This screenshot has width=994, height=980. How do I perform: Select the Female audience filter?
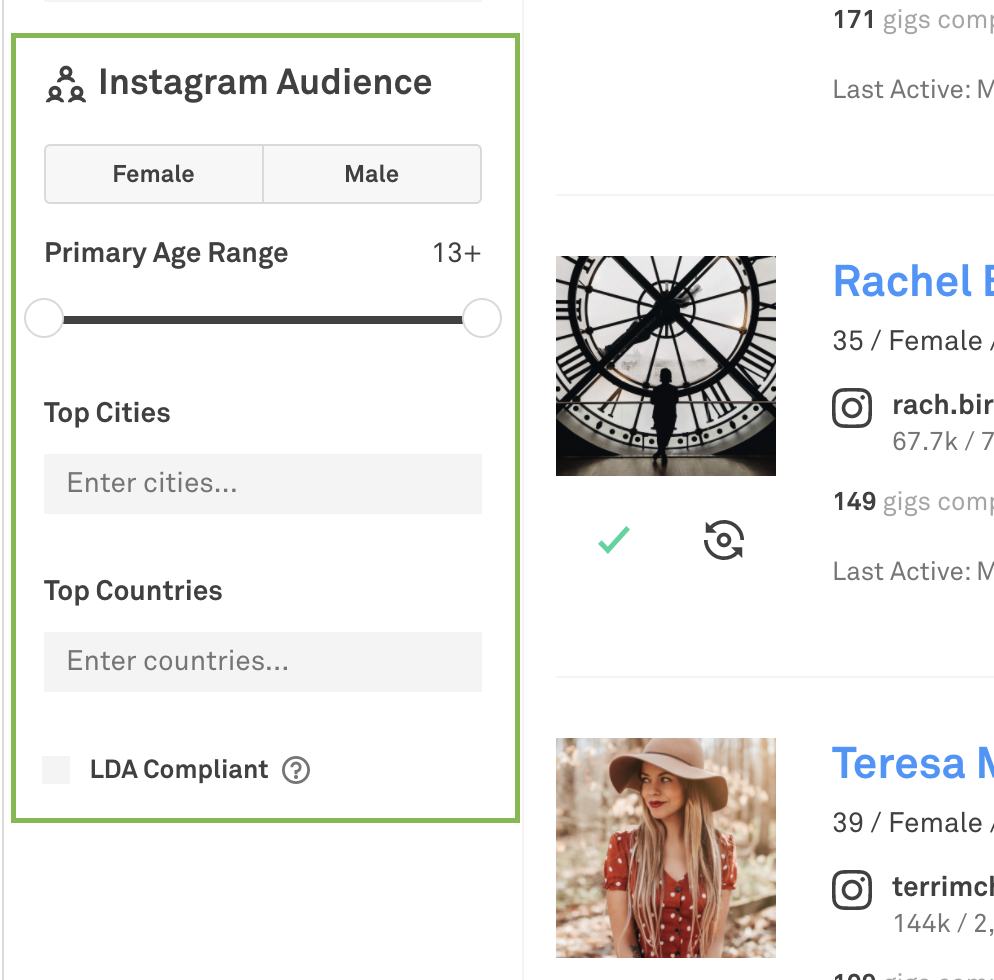tap(153, 174)
